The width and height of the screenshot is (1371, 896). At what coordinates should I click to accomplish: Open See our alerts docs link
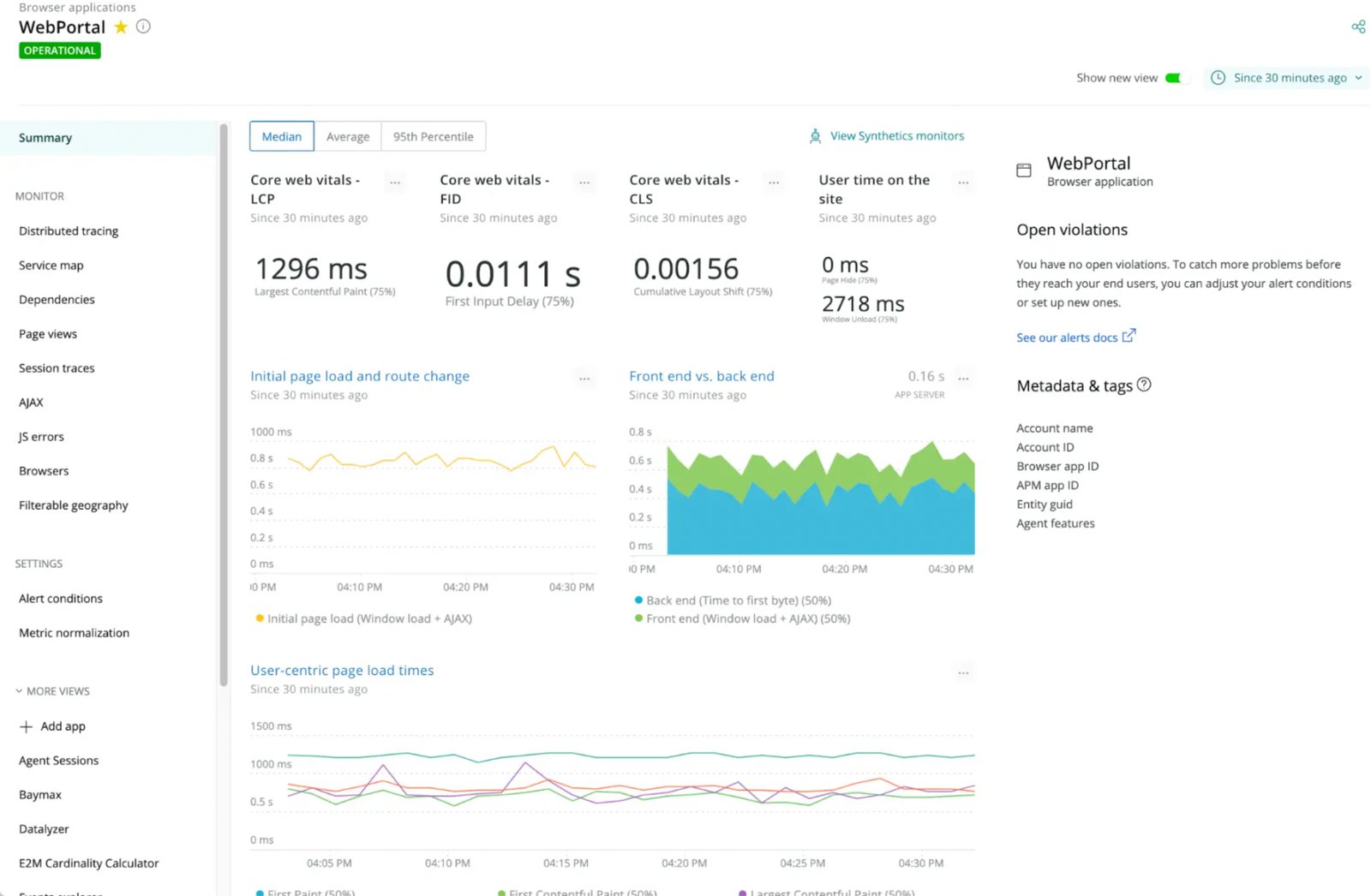(1069, 337)
